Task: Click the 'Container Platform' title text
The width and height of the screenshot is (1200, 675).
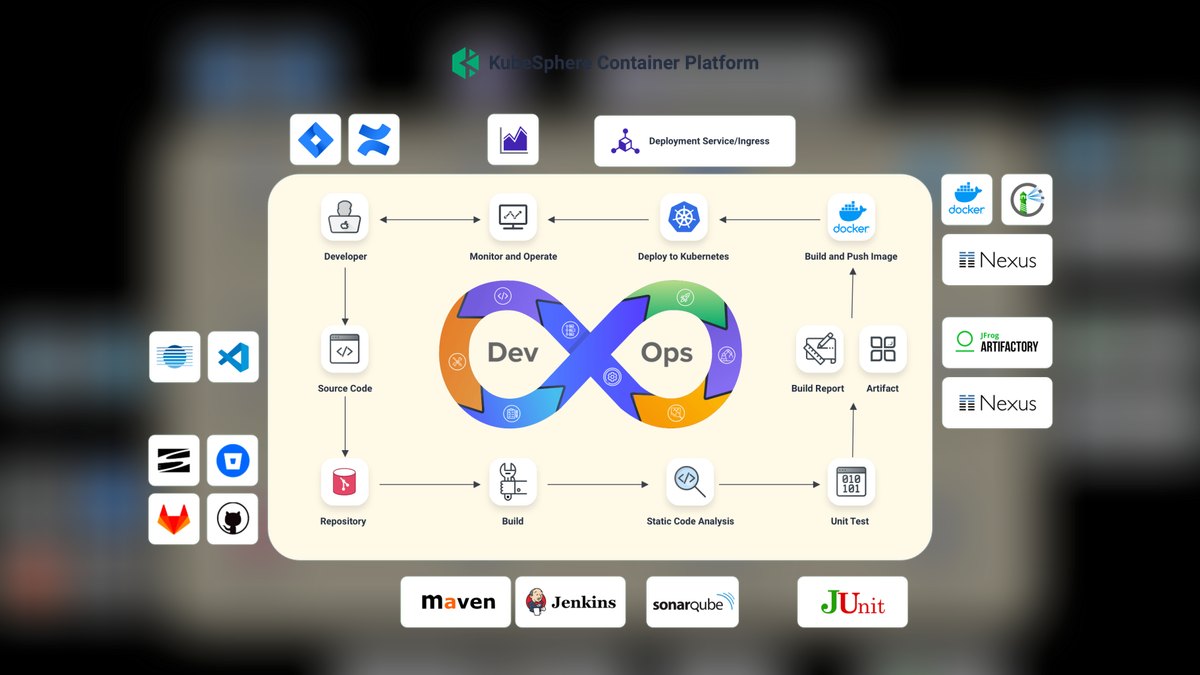Action: (x=678, y=63)
